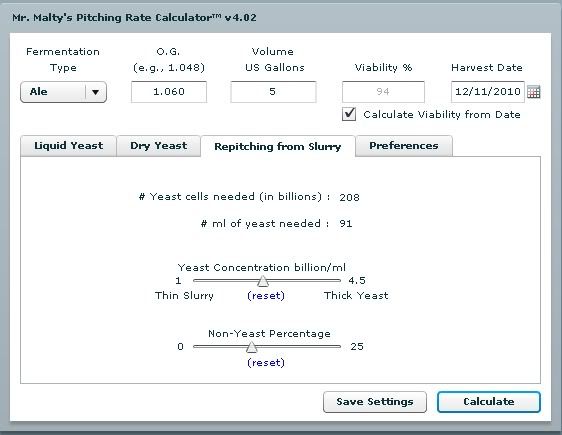This screenshot has width=562, height=435.
Task: Click the Thin Slurry label
Action: point(184,296)
